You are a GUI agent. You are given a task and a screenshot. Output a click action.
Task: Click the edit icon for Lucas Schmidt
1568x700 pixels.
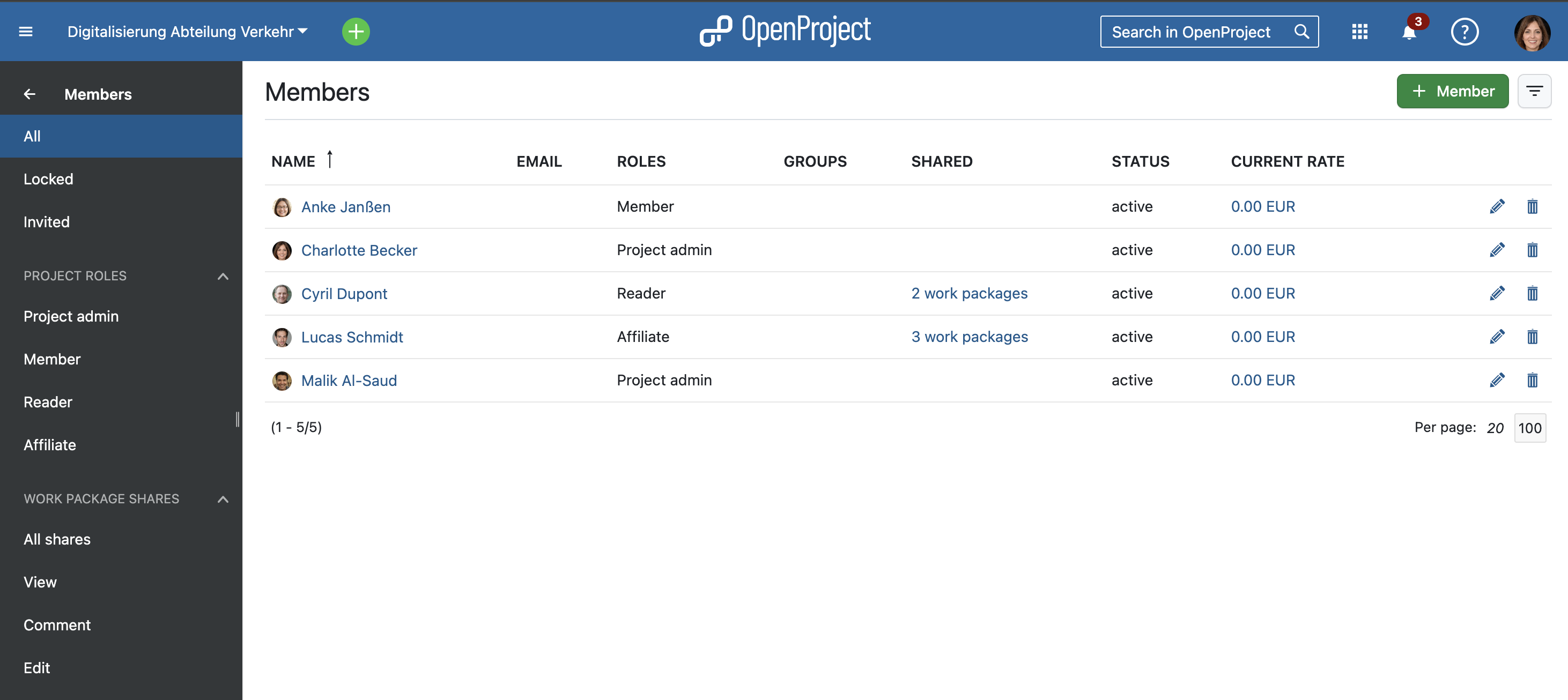tap(1497, 336)
